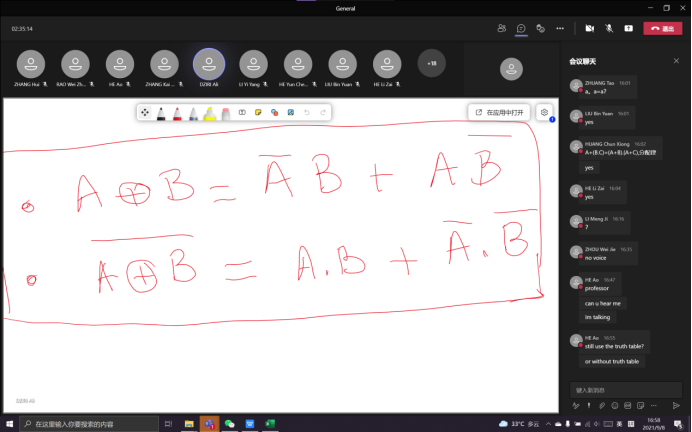The height and width of the screenshot is (432, 692).
Task: Toggle the meeting chat panel
Action: pos(521,28)
